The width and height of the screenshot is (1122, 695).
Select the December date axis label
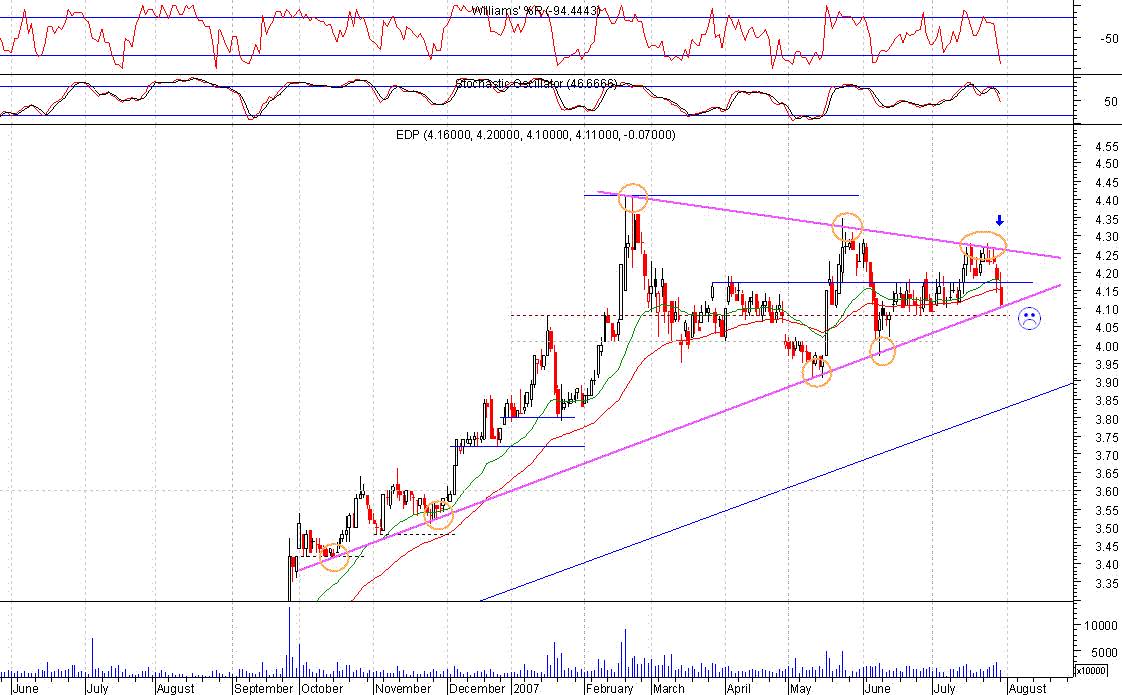click(x=477, y=688)
